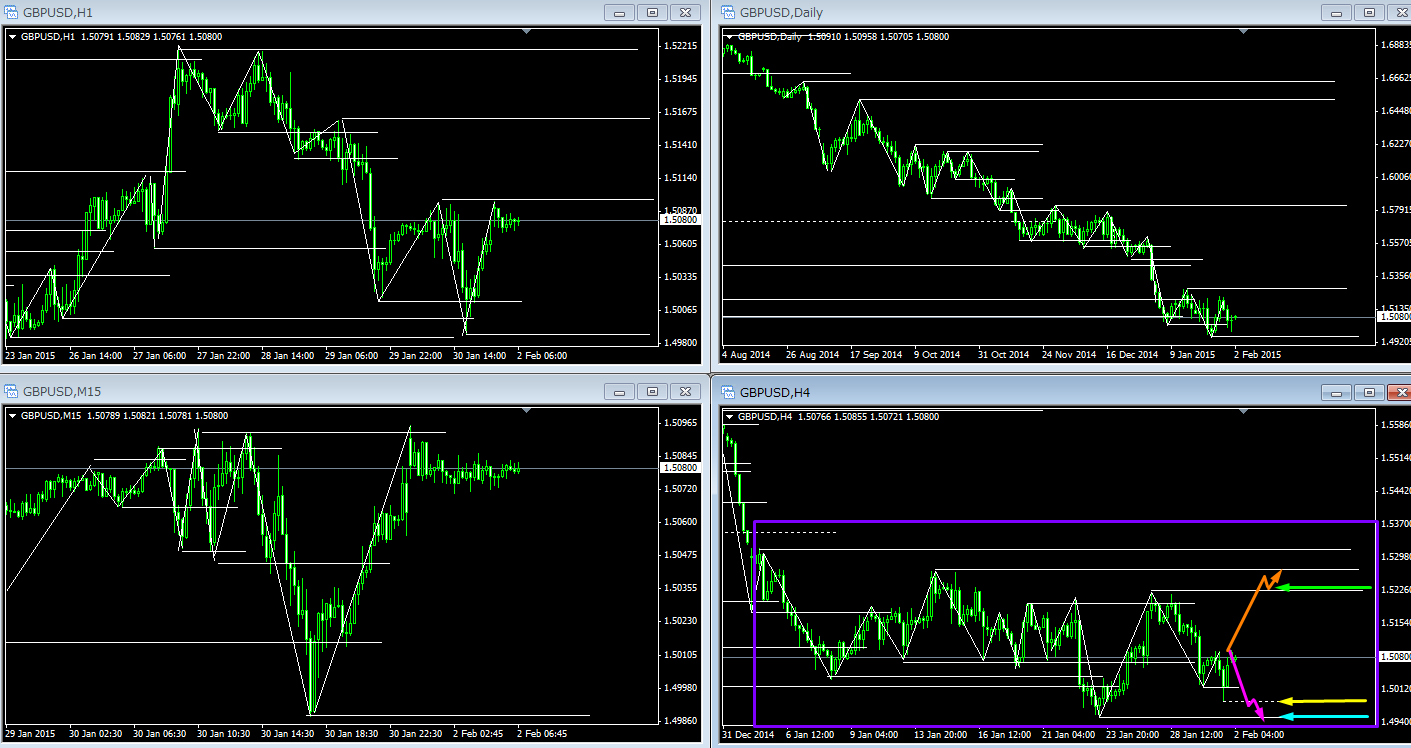1411x748 pixels.
Task: Close the GBPUSD,M15 chart window
Action: [685, 392]
